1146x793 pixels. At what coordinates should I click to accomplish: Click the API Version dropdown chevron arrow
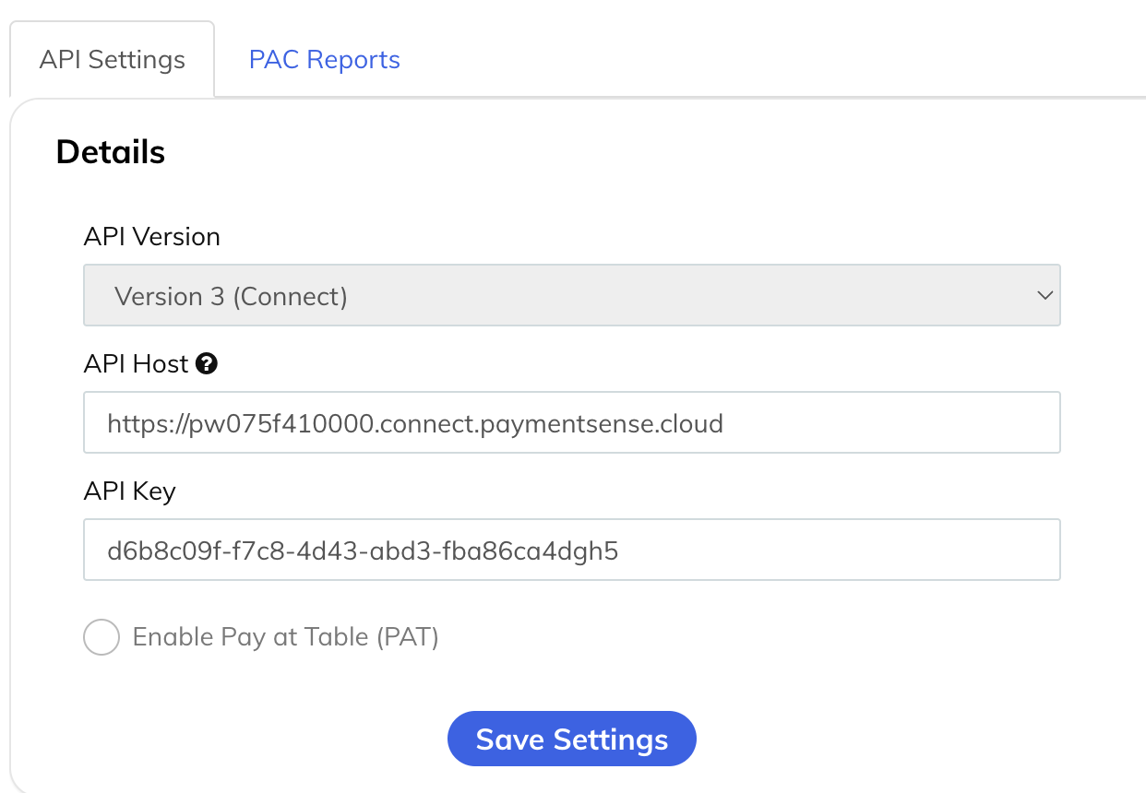[1044, 296]
